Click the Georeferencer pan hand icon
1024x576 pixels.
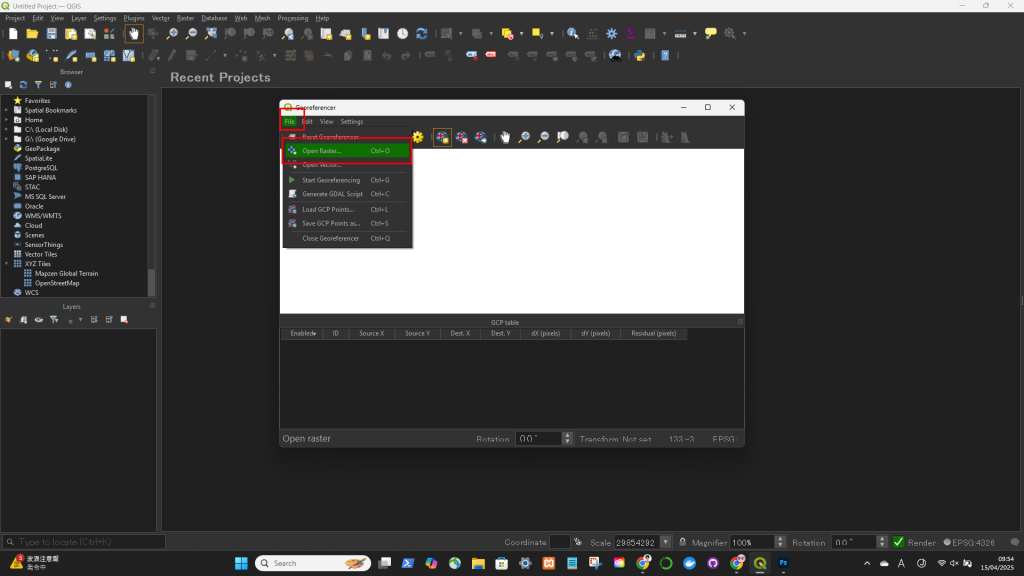(x=506, y=137)
